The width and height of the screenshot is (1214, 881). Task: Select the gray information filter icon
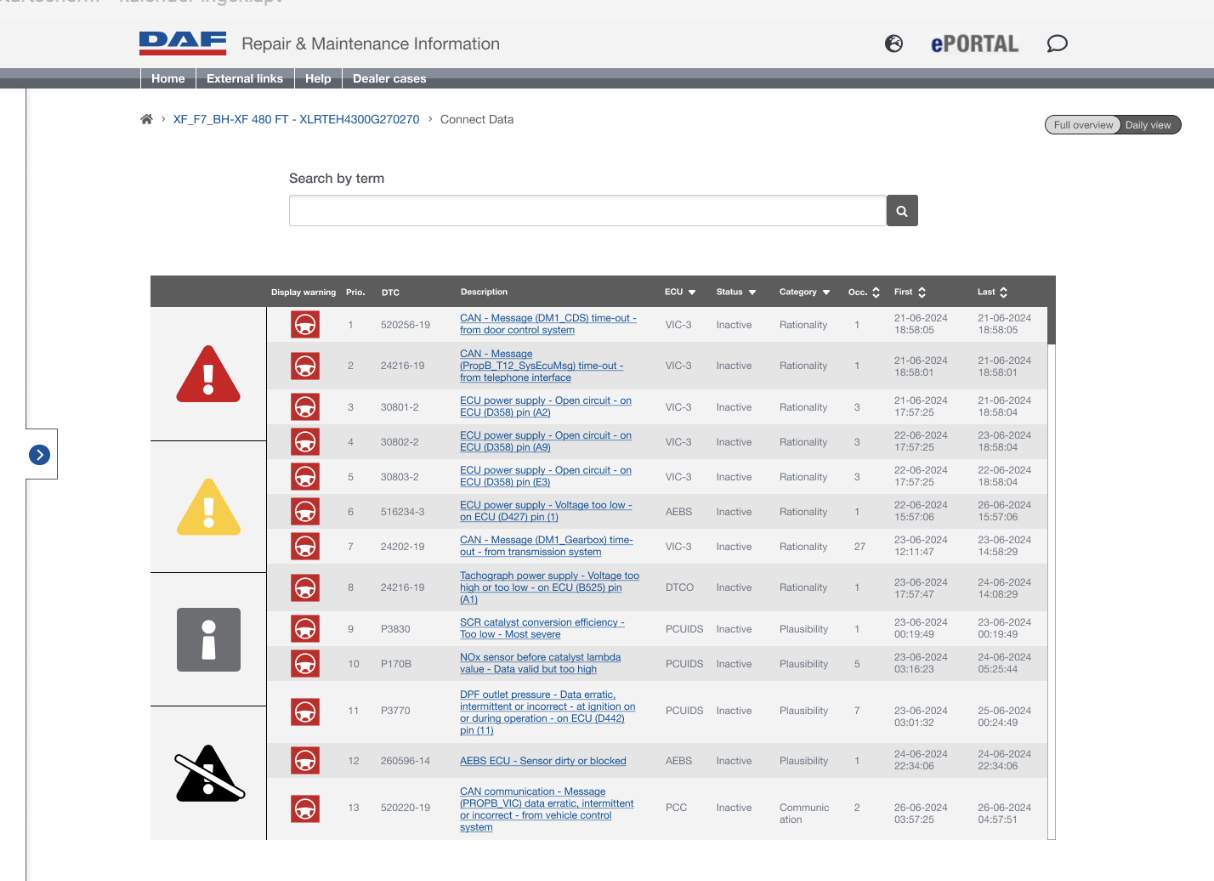(x=208, y=639)
